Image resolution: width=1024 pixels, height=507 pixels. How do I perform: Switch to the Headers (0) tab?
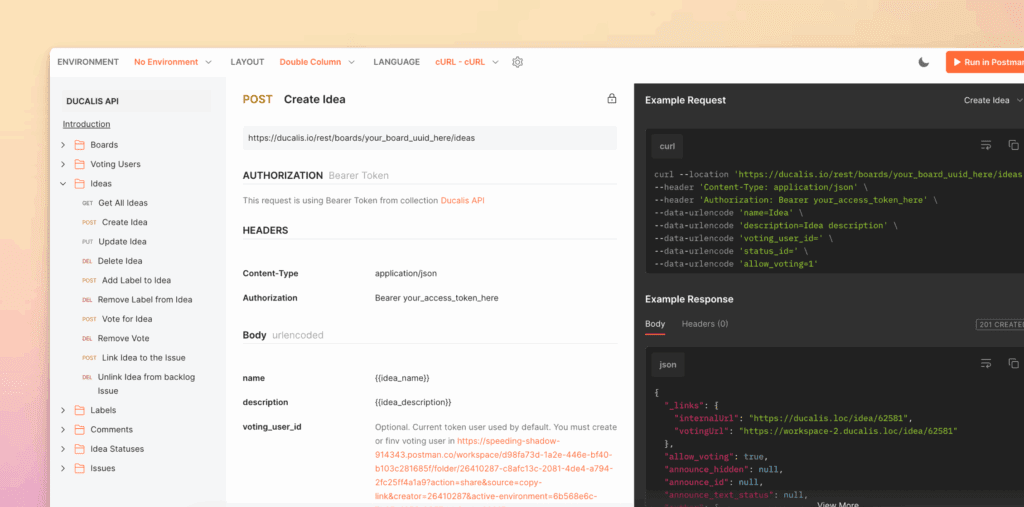[x=704, y=324]
